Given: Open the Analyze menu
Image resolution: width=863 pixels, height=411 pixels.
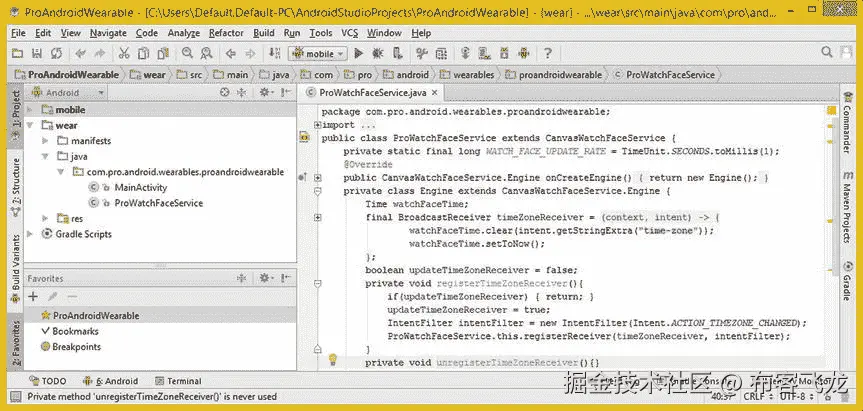Looking at the screenshot, I should click(x=184, y=33).
